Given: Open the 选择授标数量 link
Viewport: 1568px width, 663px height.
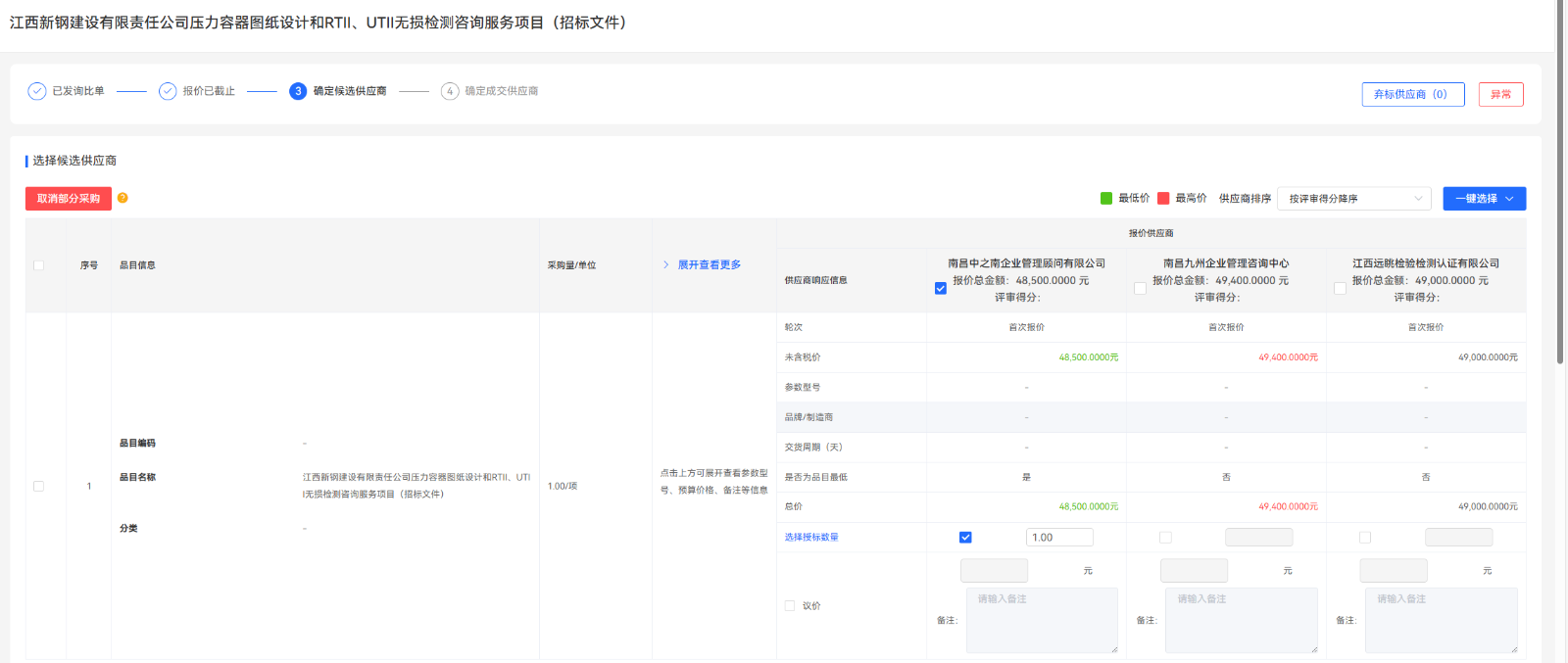Looking at the screenshot, I should point(811,538).
